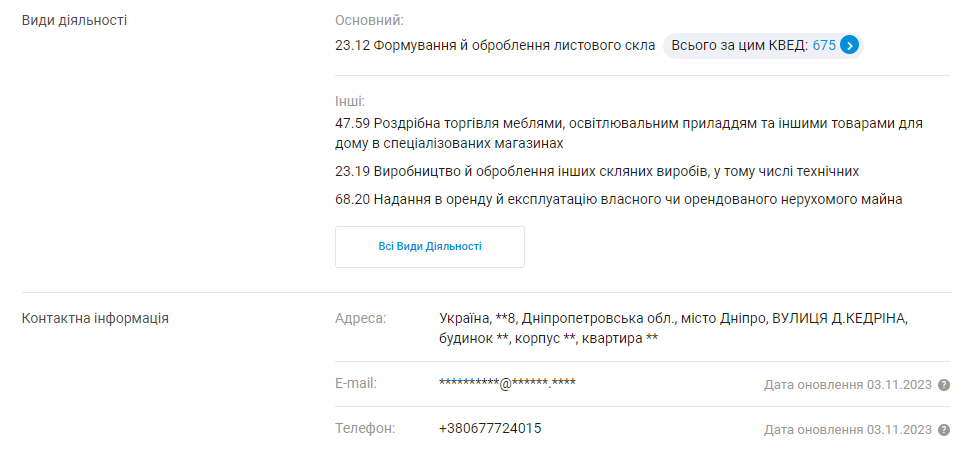Click the 23.12 Формування й оброблення листового скла entry
This screenshot has width=969, height=456.
pos(495,45)
